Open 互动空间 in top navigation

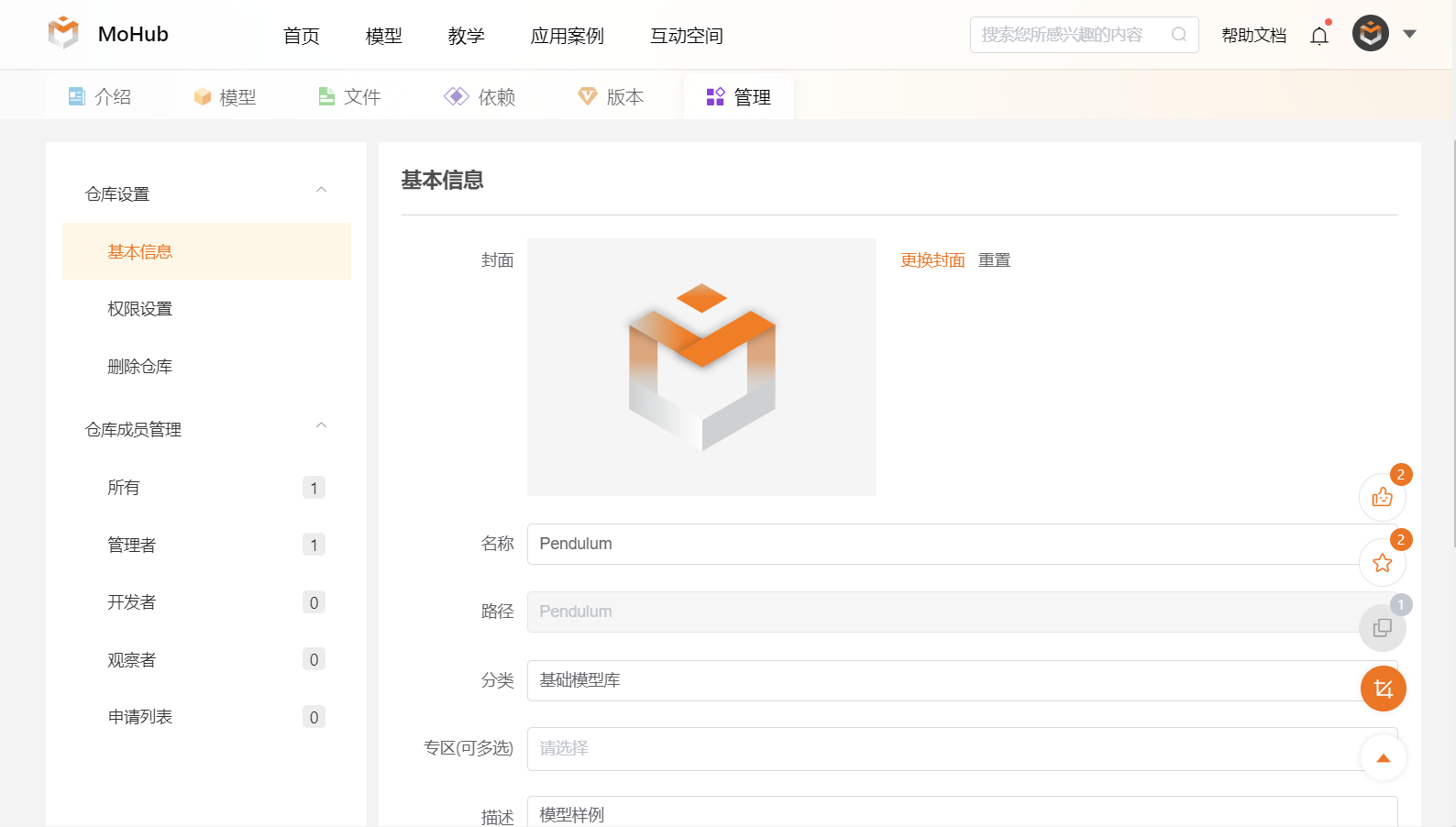coord(687,36)
